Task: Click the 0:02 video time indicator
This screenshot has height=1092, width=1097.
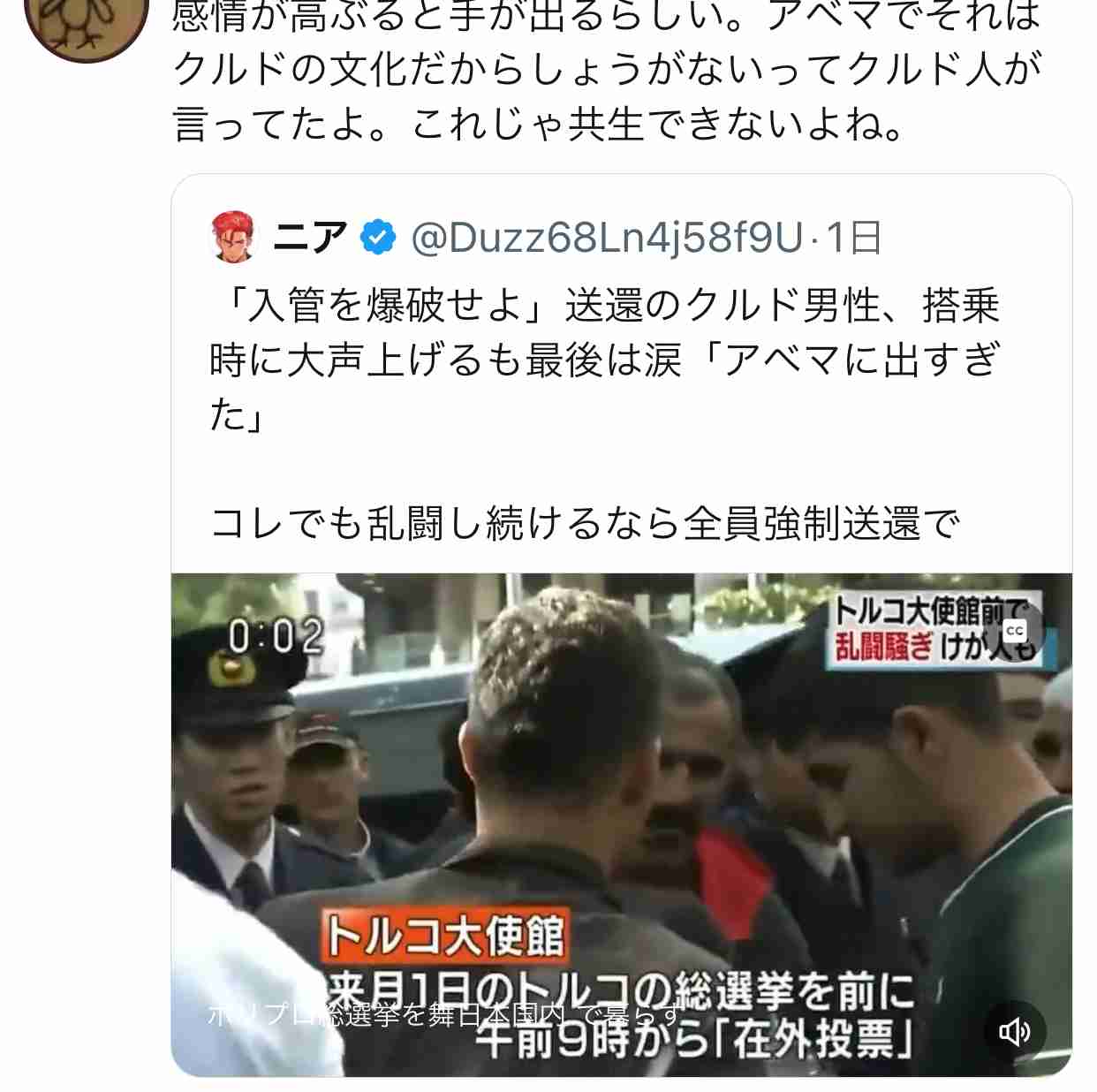Action: [276, 636]
